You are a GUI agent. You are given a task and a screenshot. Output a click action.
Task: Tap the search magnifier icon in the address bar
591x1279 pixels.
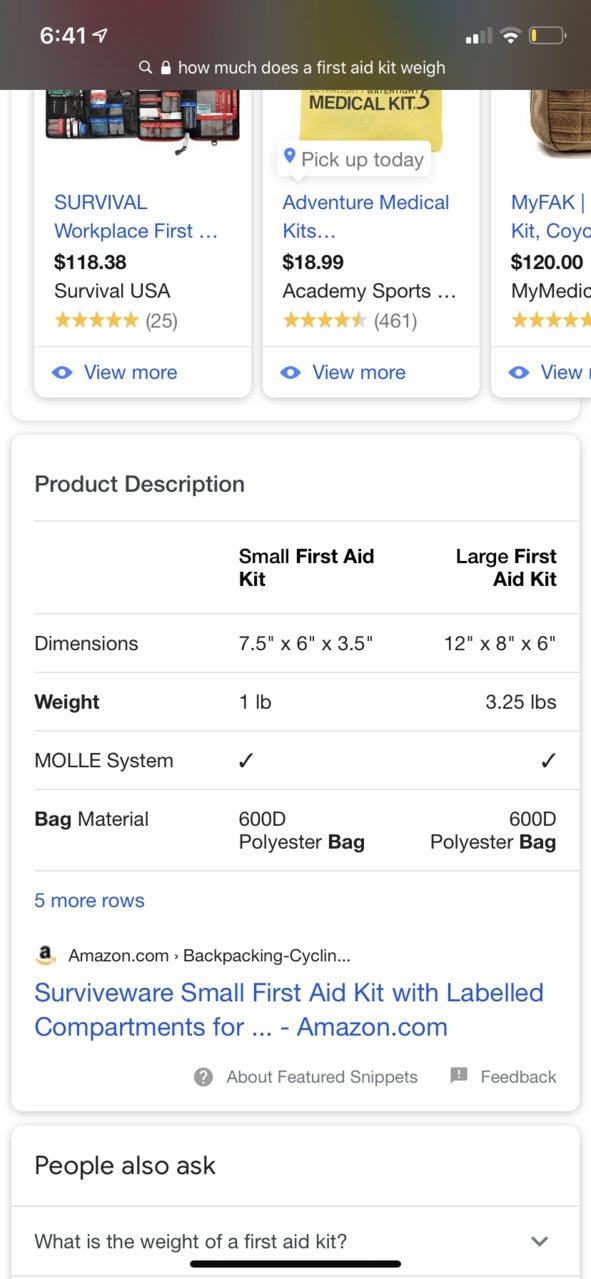146,68
